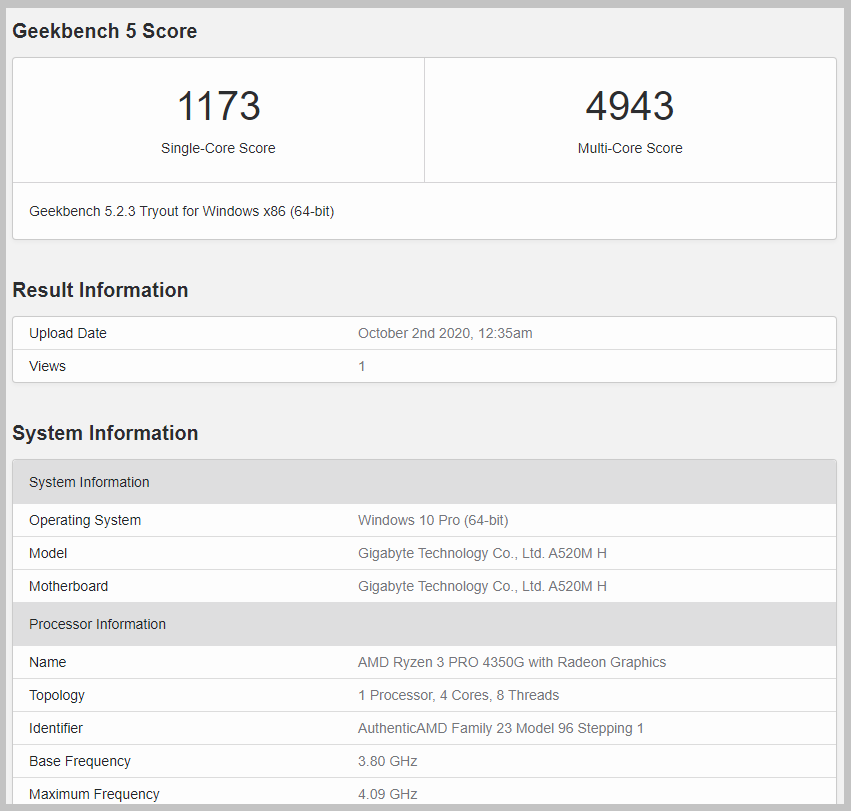851x811 pixels.
Task: Select the AMD Ryzen 3 PRO 4350G name
Action: 512,662
